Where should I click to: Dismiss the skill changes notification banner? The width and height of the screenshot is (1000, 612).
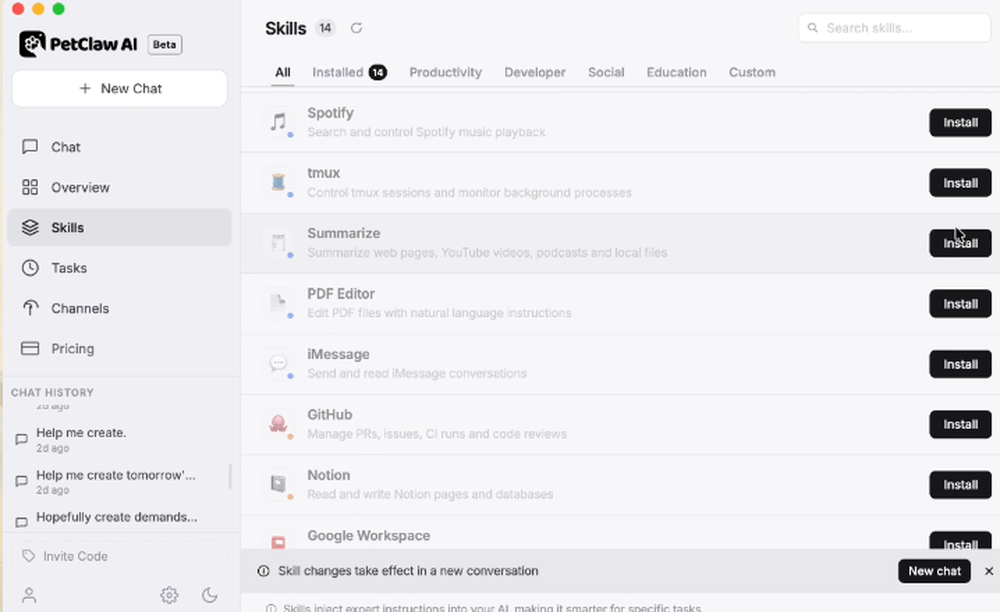(989, 571)
